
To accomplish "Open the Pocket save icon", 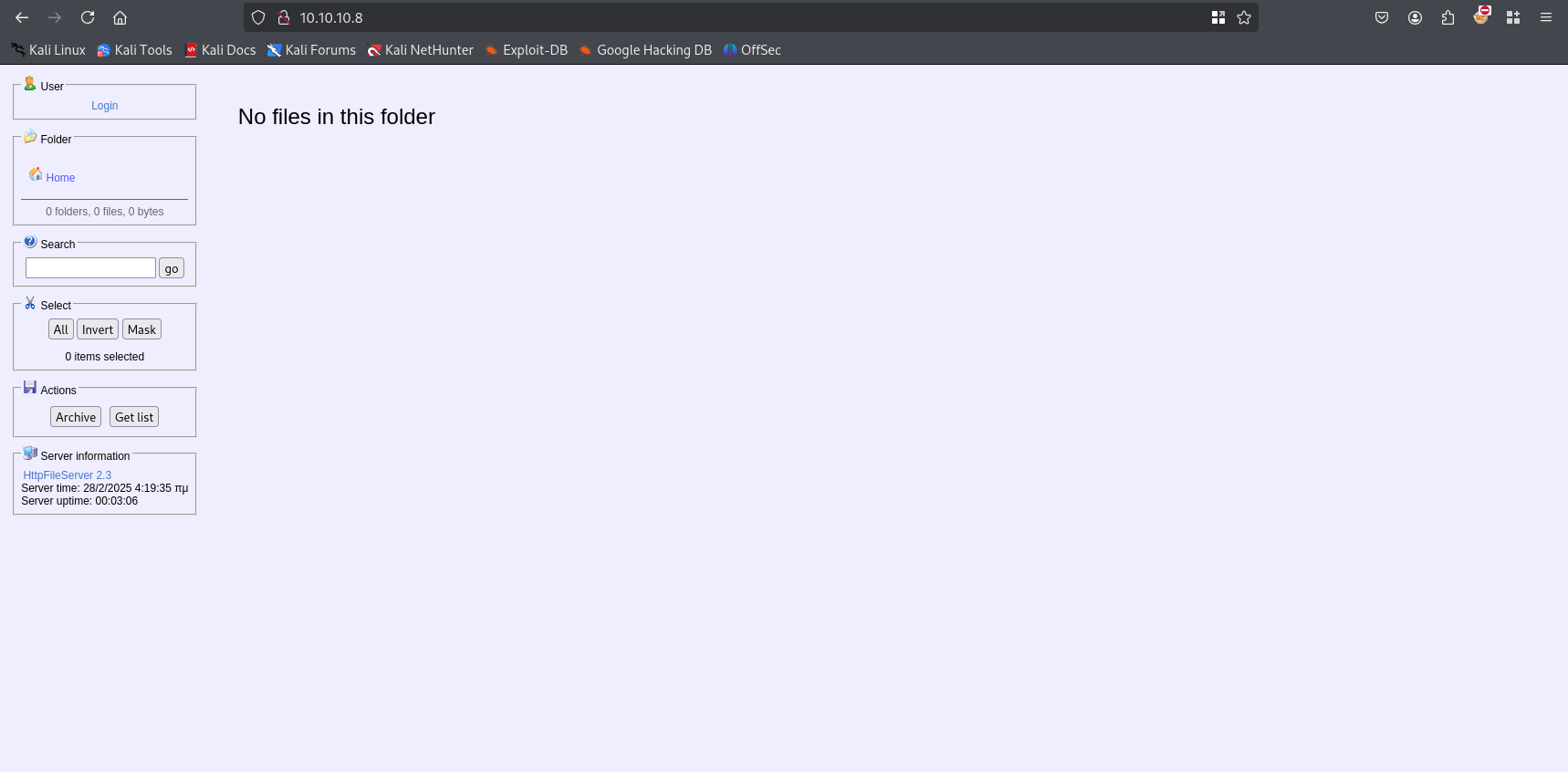I will (x=1382, y=17).
